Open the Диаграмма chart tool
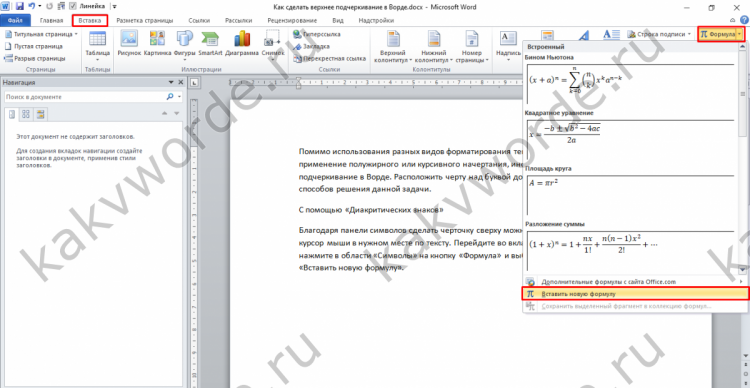Viewport: 750px width, 388px height. click(242, 44)
